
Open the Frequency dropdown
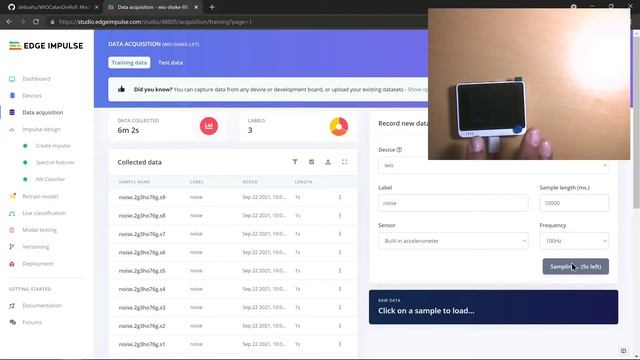(574, 241)
